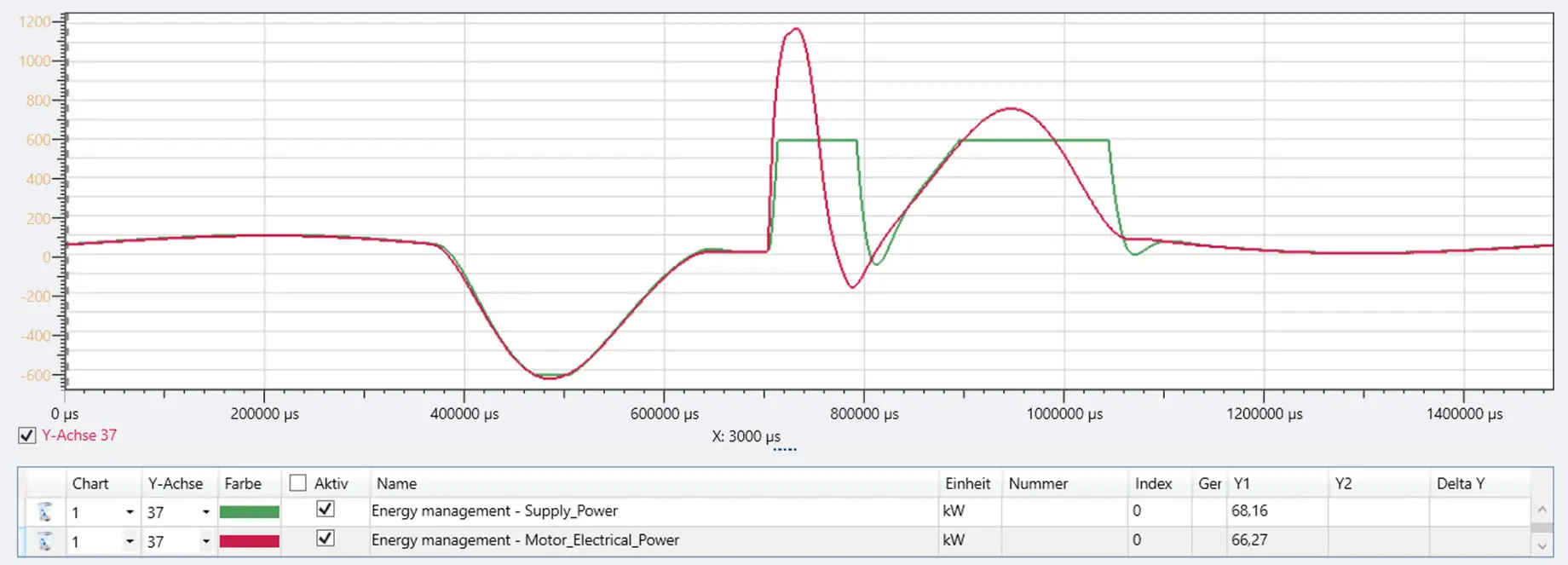Image resolution: width=1568 pixels, height=565 pixels.
Task: Toggle the Y-Achse 37 checkbox
Action: point(26,435)
